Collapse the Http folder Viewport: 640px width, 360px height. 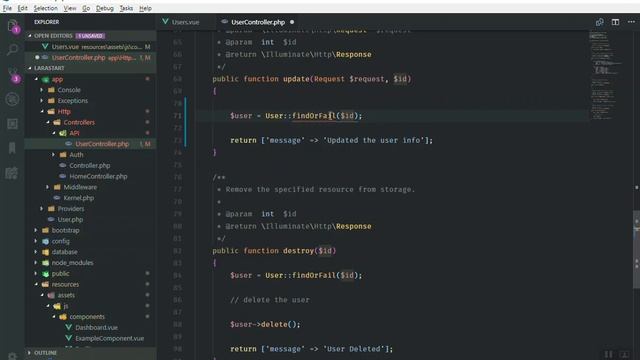pos(42,111)
